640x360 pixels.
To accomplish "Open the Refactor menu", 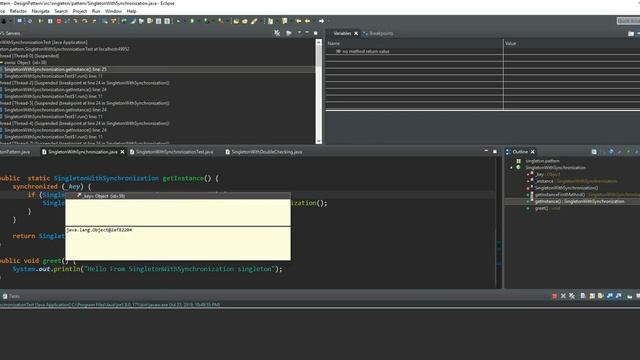I will pyautogui.click(x=18, y=11).
